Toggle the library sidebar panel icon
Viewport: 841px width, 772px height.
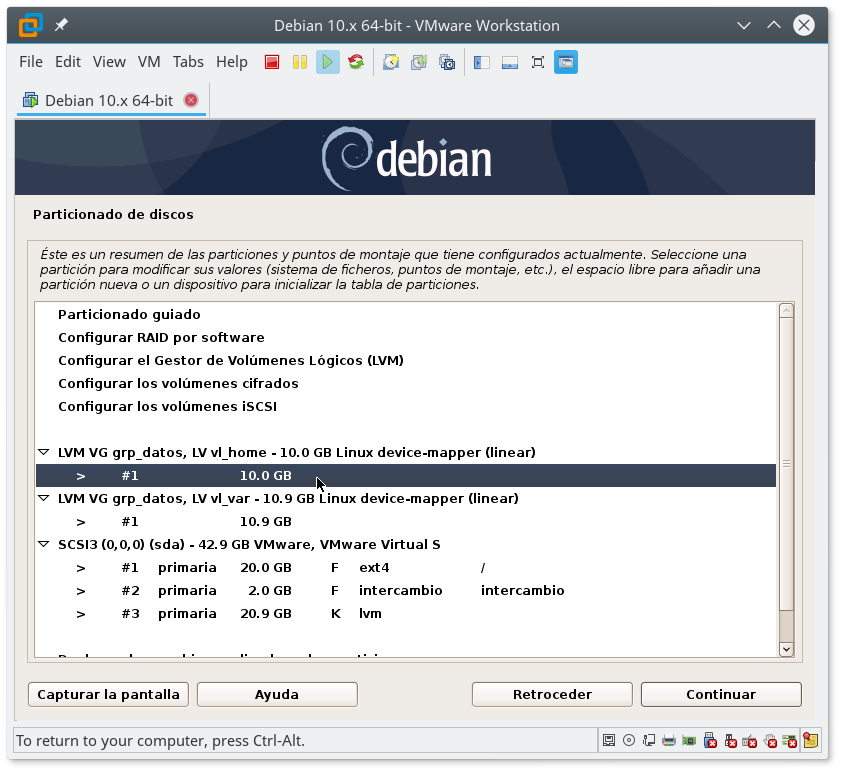482,62
